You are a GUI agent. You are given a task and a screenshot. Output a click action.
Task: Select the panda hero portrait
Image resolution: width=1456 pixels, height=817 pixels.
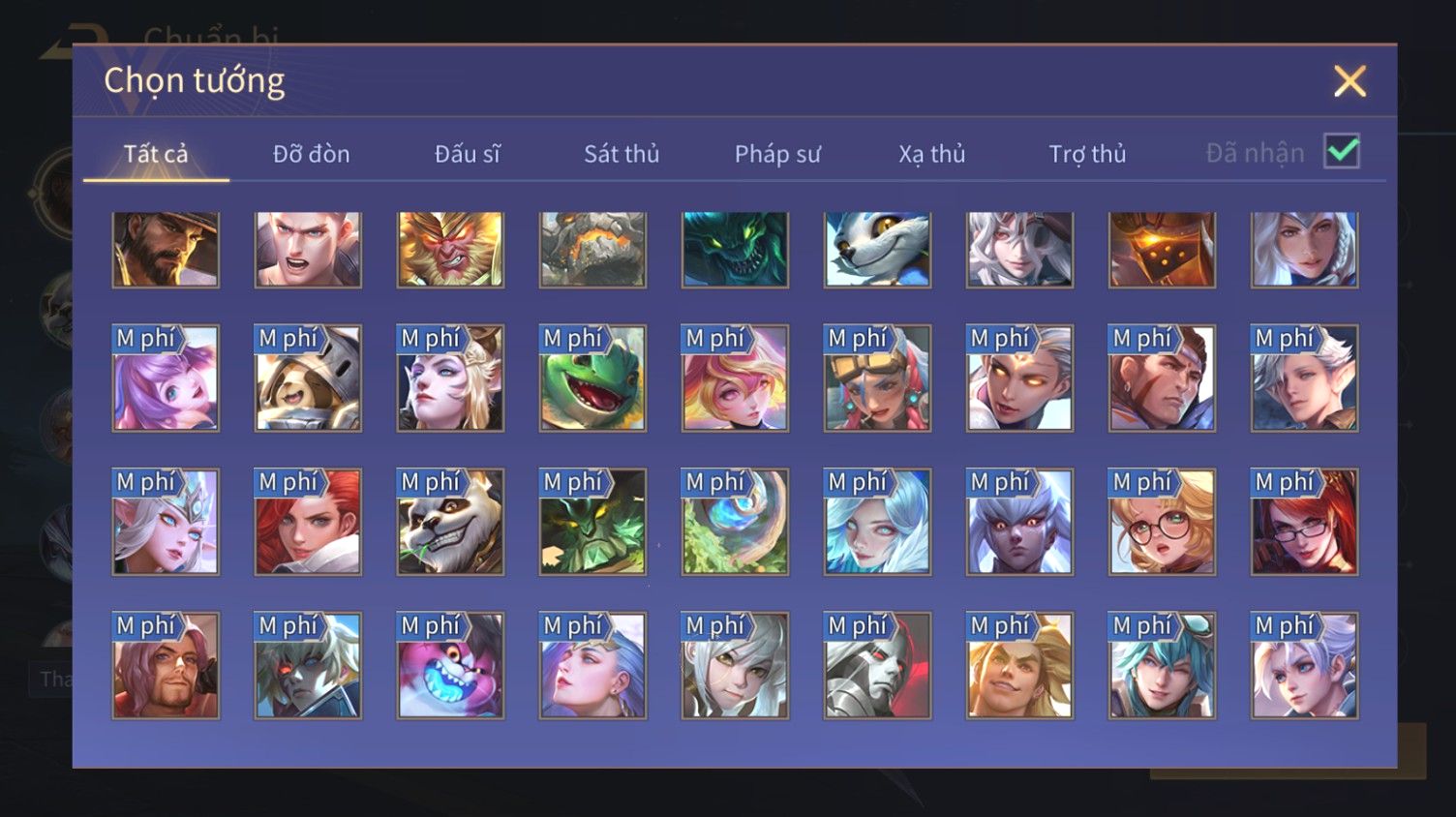coord(450,522)
